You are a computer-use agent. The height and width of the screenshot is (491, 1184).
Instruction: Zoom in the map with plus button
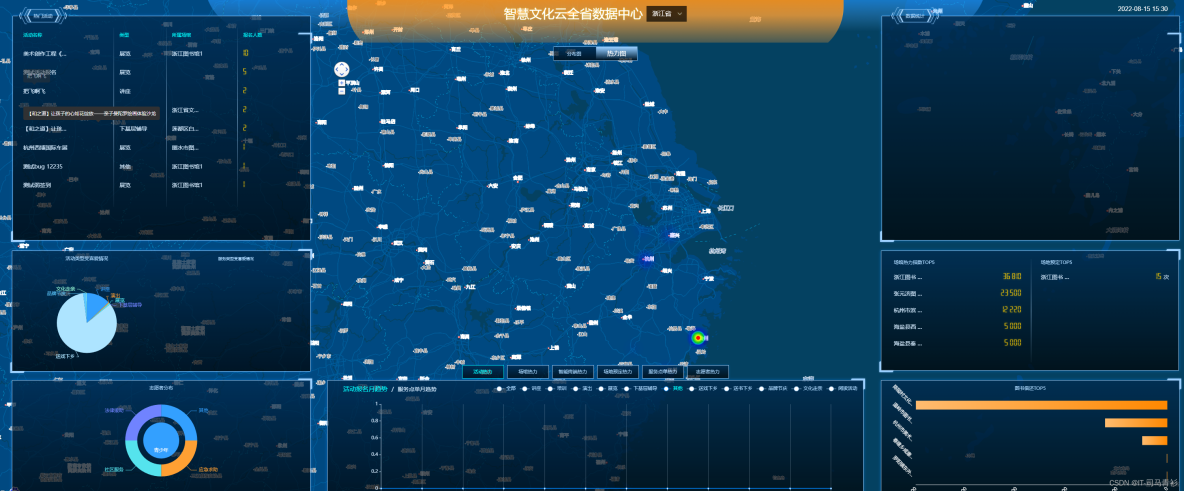click(x=341, y=82)
